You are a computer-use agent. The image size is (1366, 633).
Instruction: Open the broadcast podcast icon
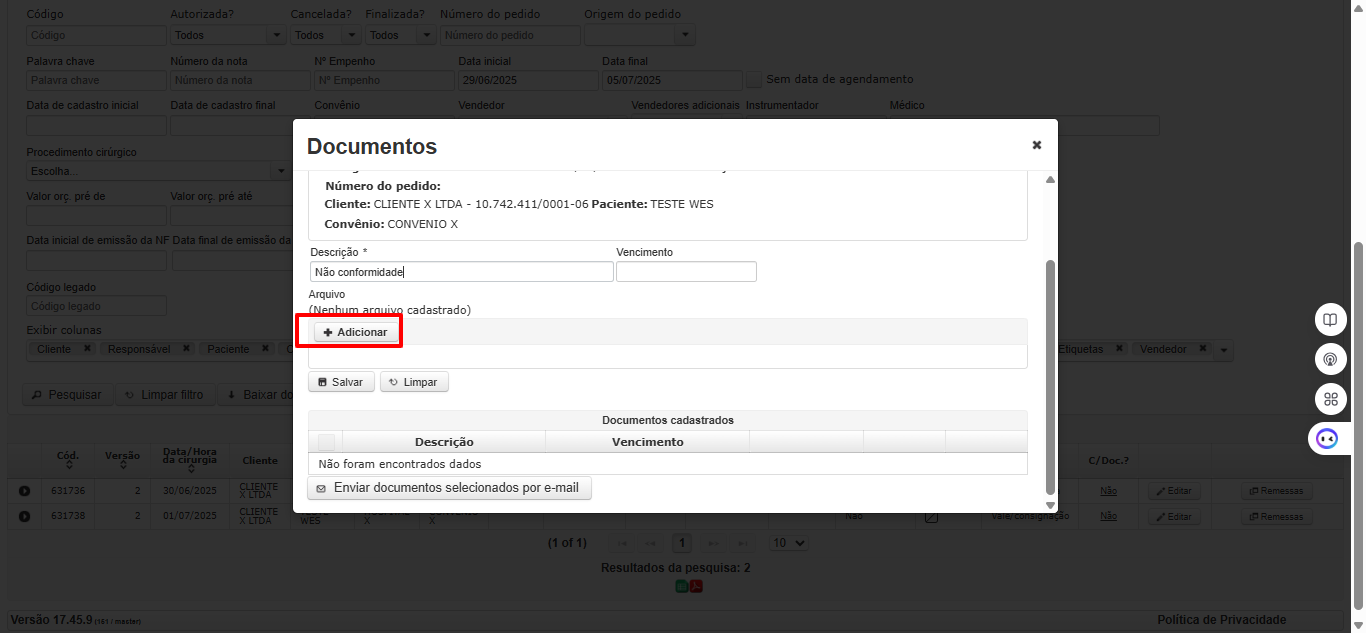pyautogui.click(x=1330, y=359)
